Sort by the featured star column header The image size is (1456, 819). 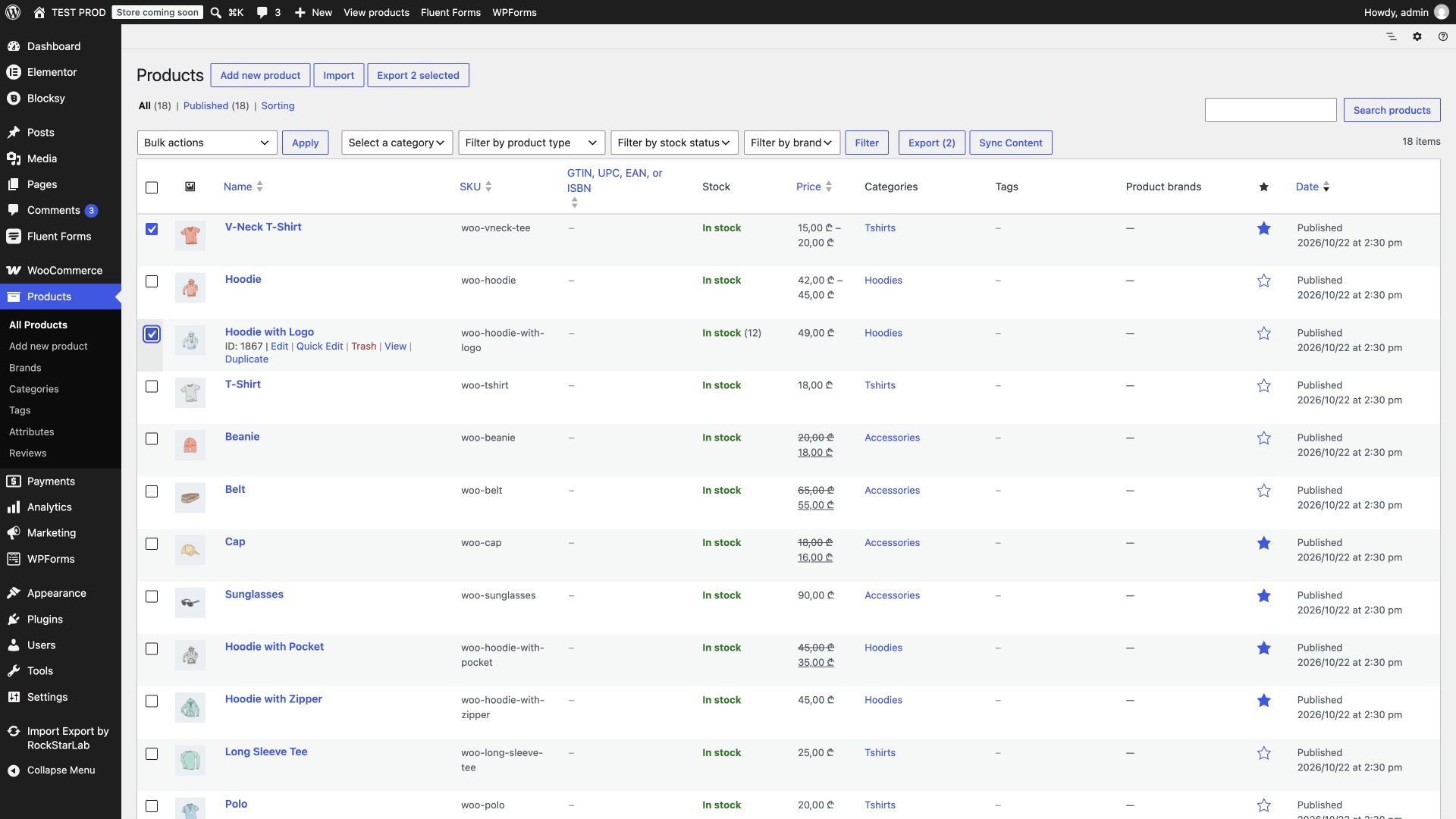(1263, 187)
